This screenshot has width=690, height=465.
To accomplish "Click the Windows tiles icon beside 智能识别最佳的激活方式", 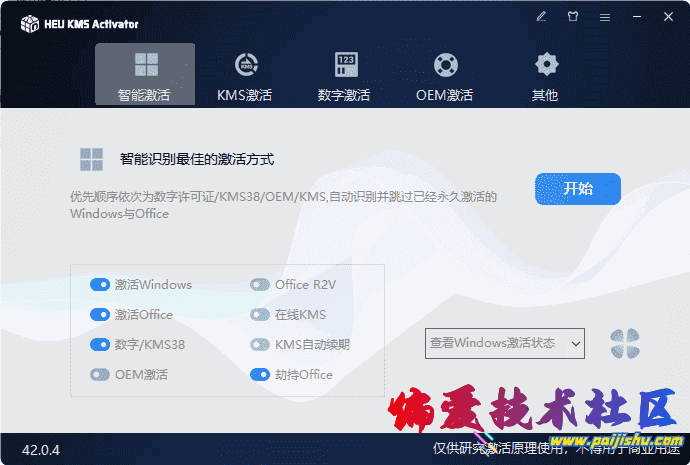I will point(92,159).
